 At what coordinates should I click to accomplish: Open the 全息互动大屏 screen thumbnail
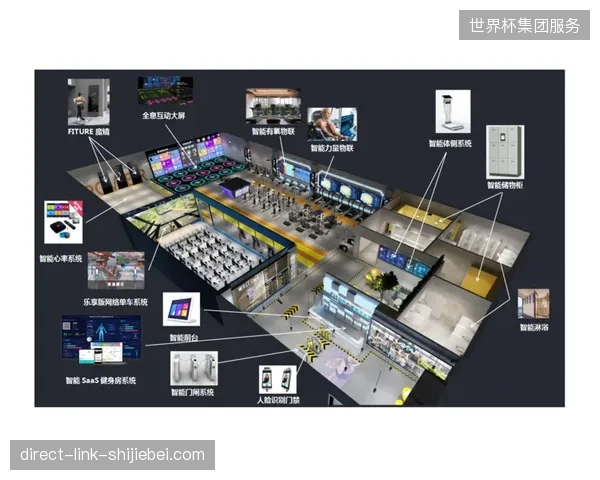tap(165, 90)
